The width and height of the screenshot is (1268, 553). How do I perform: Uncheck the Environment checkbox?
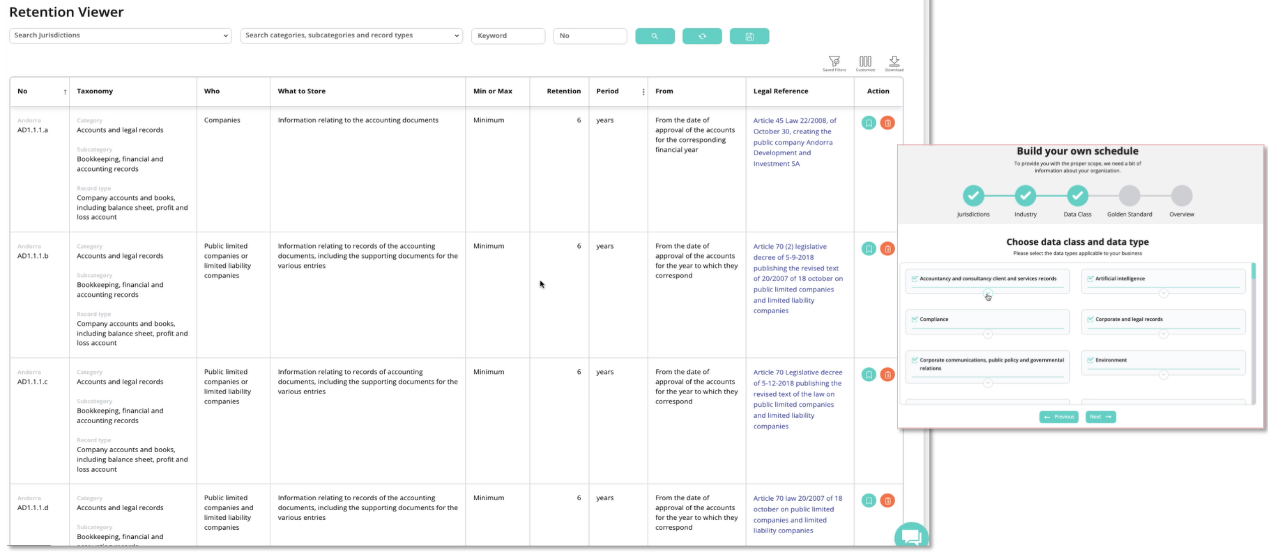coord(1090,361)
